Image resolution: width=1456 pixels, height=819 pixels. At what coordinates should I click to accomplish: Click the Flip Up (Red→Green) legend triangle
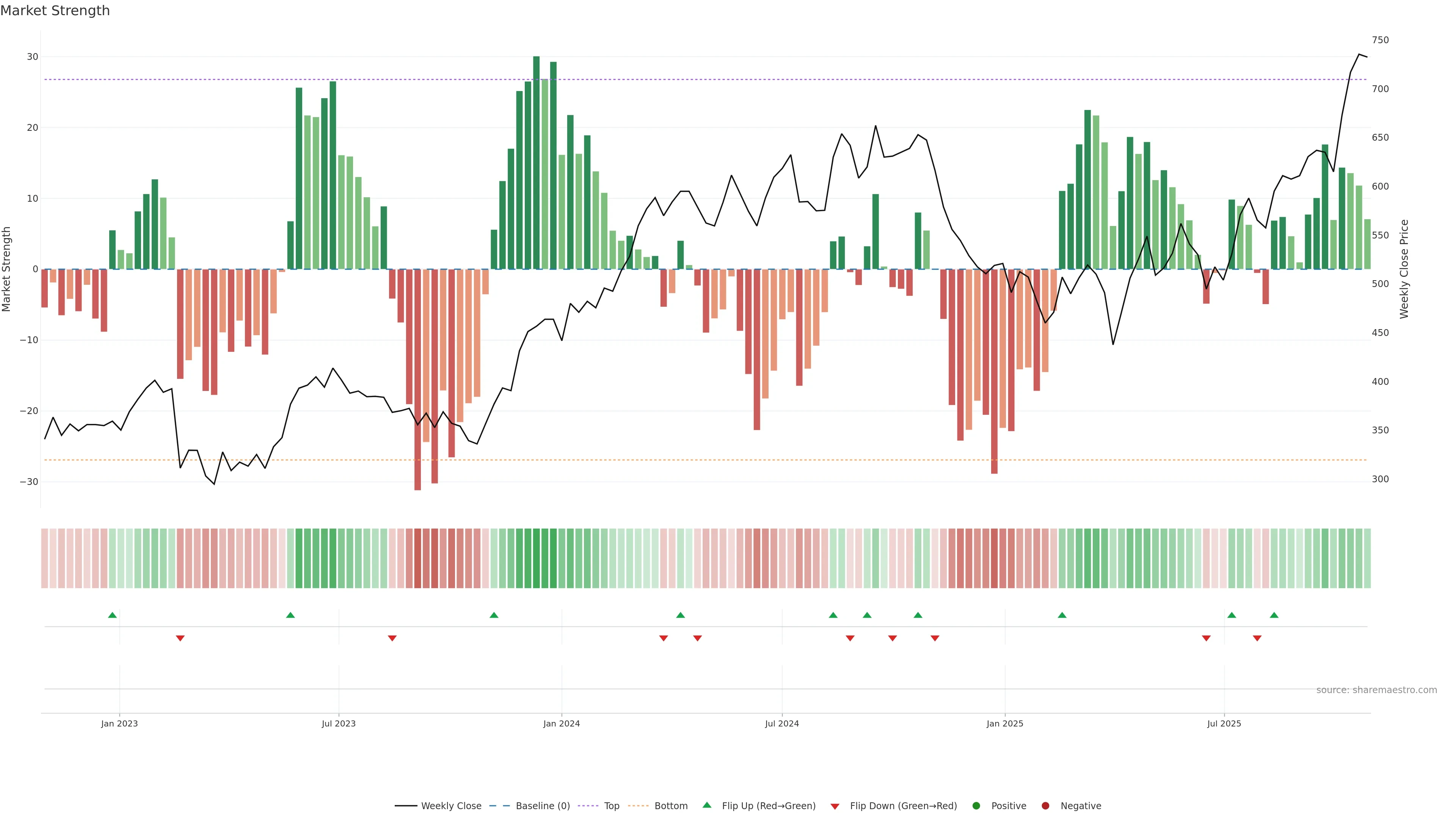click(x=706, y=805)
